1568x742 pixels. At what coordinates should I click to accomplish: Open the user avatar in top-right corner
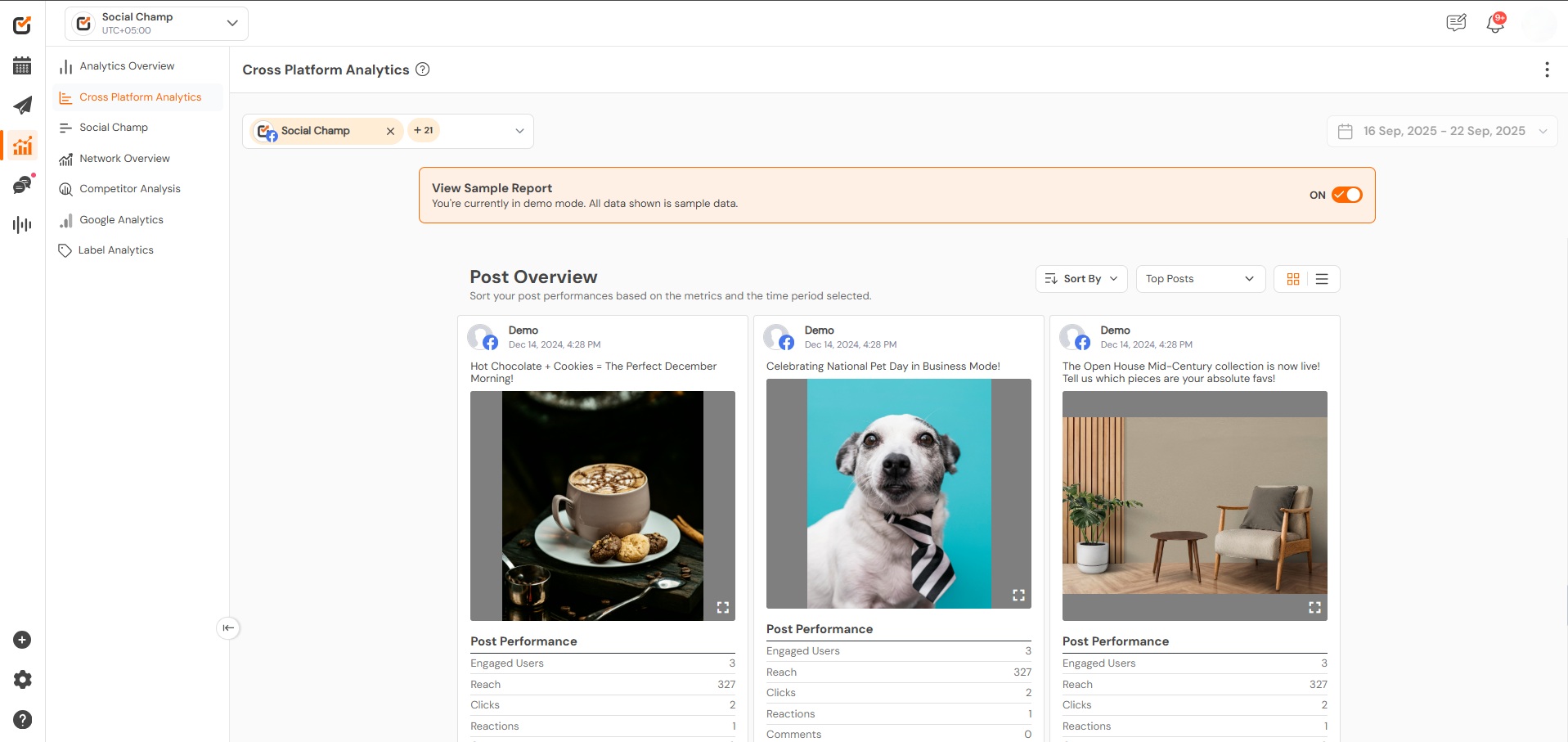click(x=1539, y=24)
